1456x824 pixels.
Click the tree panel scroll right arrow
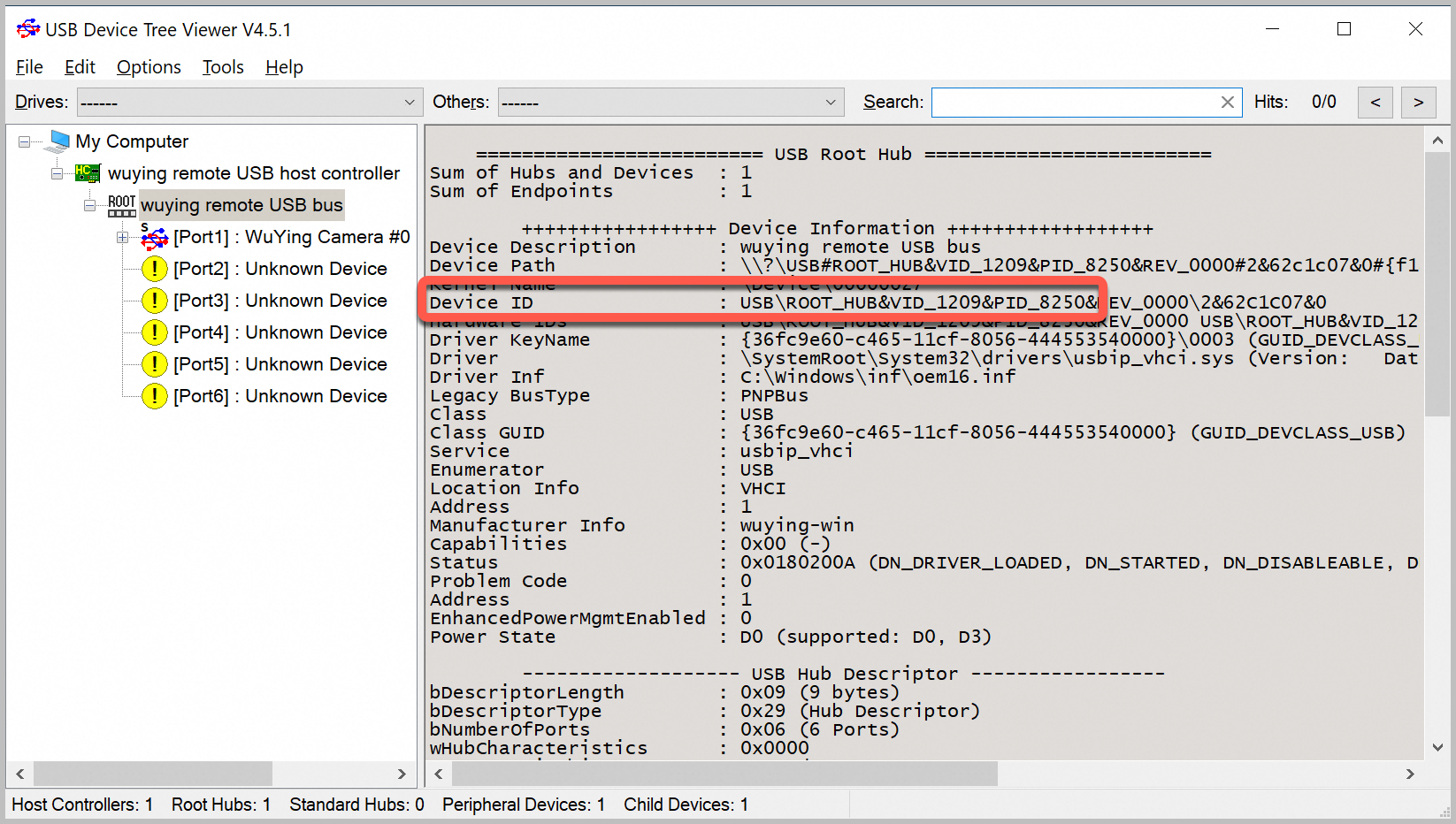coord(402,774)
